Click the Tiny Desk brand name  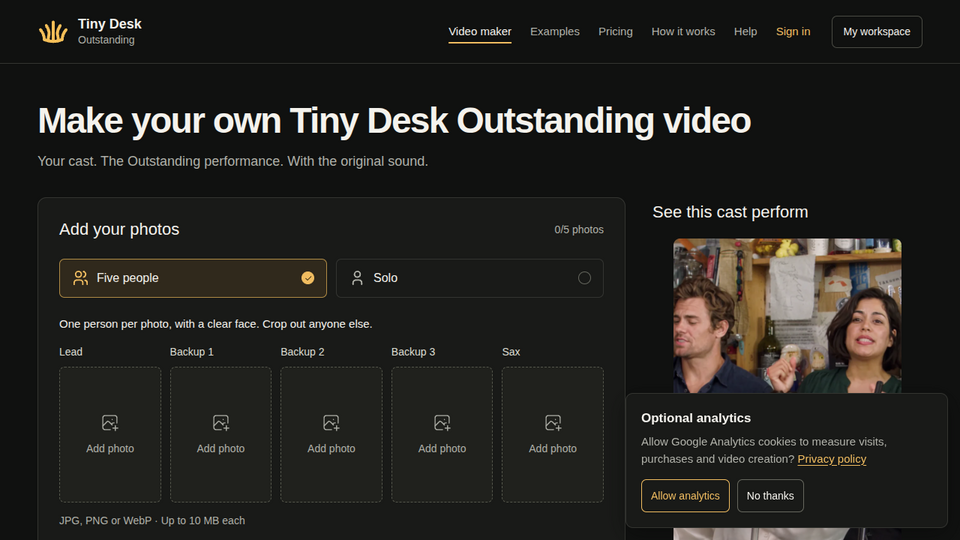110,24
